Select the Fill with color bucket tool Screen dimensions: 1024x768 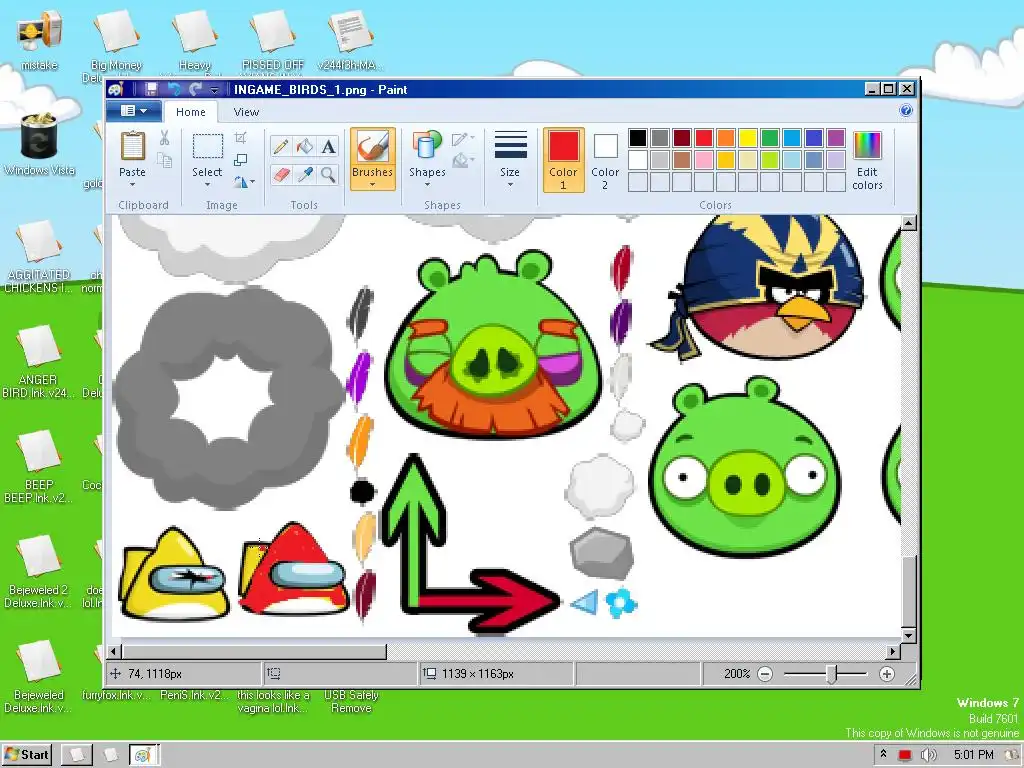(x=304, y=146)
